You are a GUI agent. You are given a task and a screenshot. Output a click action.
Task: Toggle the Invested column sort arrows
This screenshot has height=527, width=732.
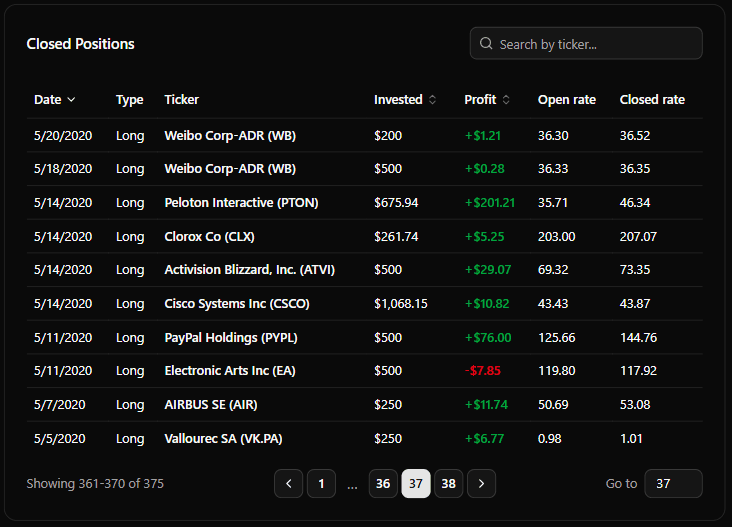(x=432, y=99)
